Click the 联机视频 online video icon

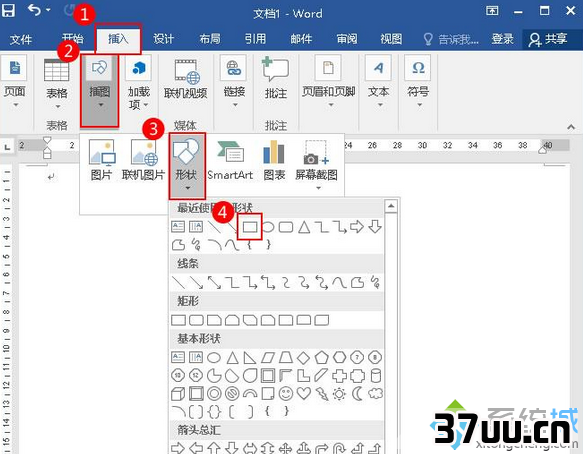(186, 79)
